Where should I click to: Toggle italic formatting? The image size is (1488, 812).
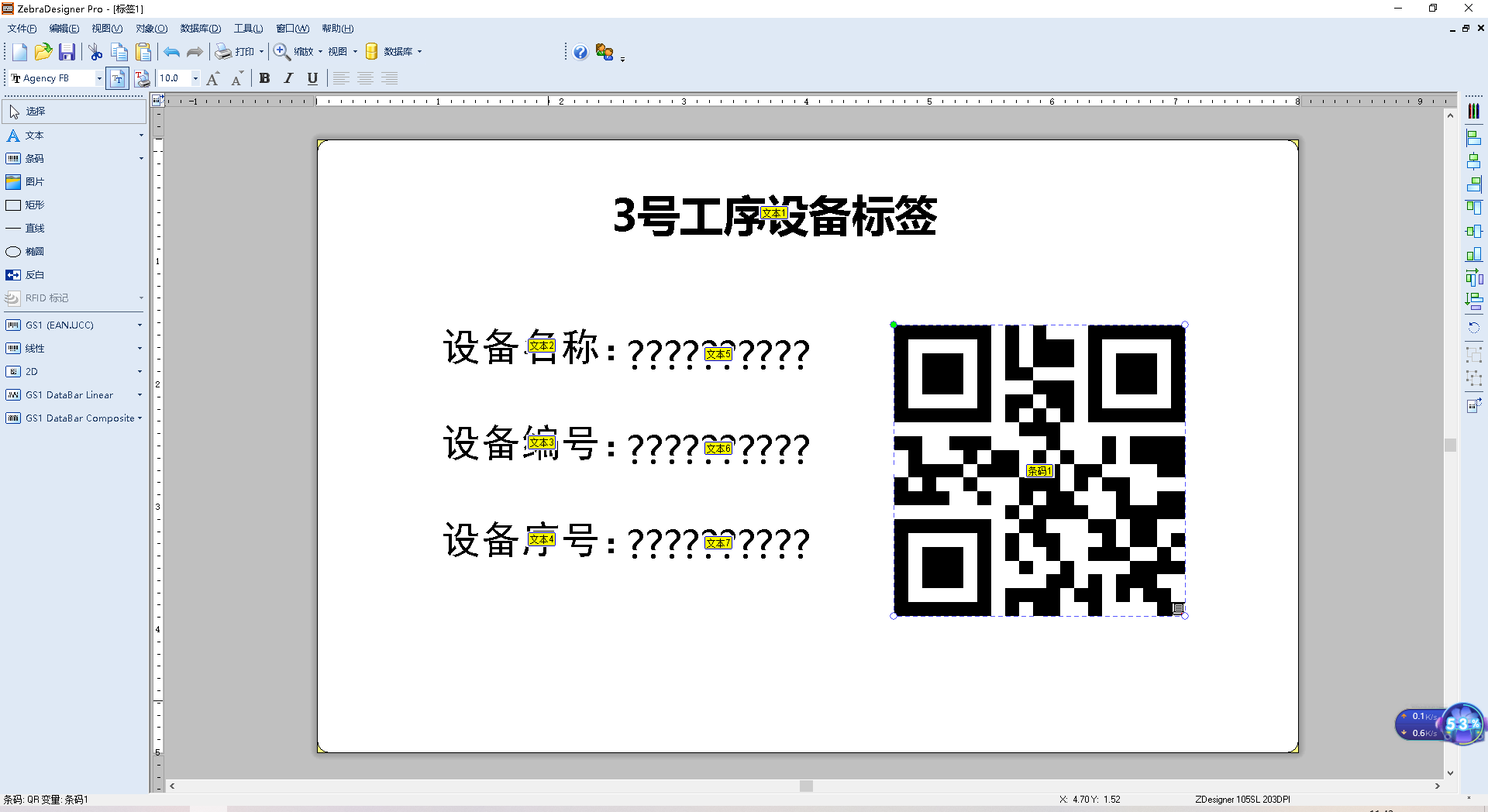pos(288,78)
